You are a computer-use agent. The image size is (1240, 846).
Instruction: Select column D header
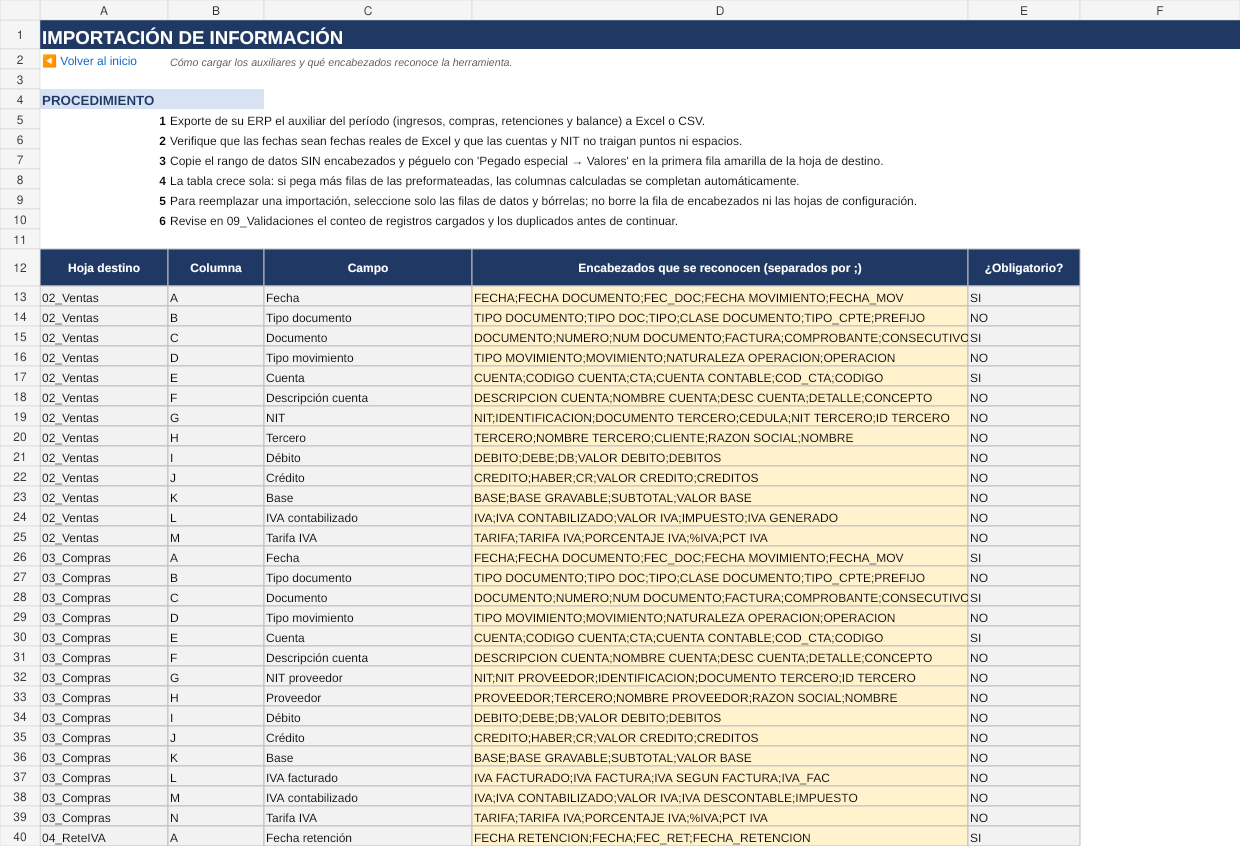pos(720,10)
